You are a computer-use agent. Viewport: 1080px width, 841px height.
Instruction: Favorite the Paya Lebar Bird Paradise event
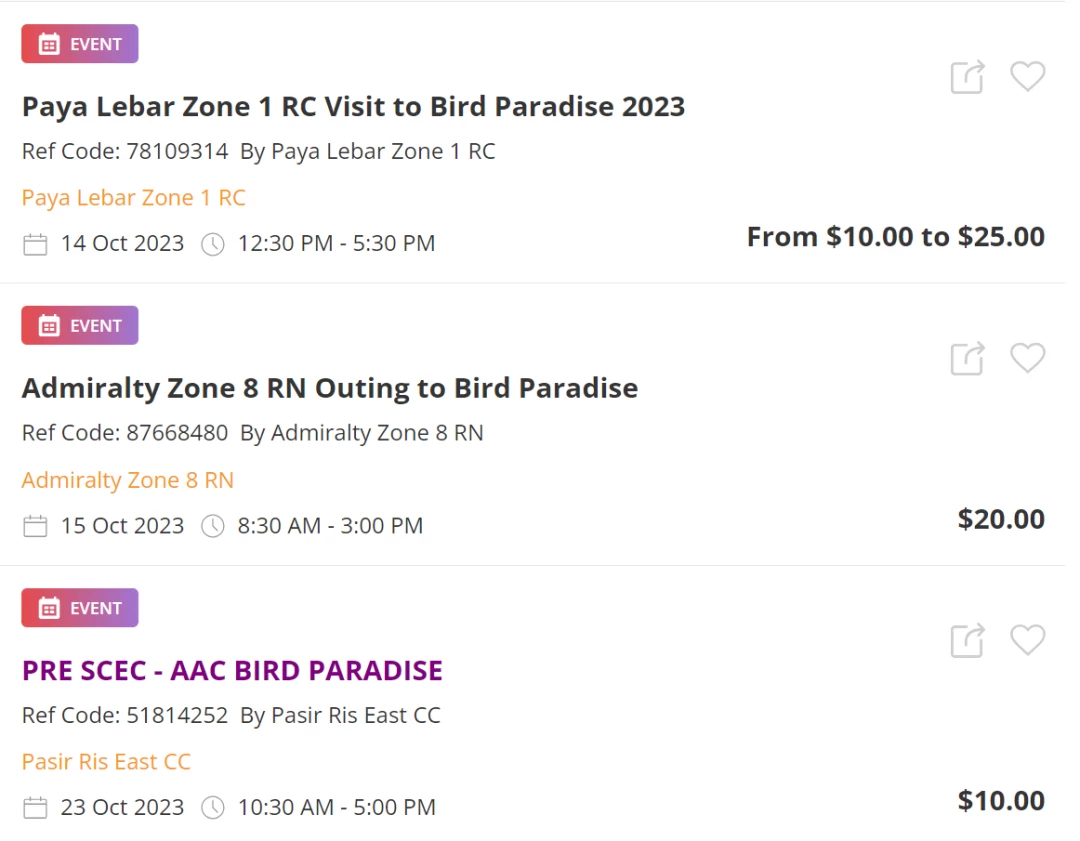(1028, 76)
